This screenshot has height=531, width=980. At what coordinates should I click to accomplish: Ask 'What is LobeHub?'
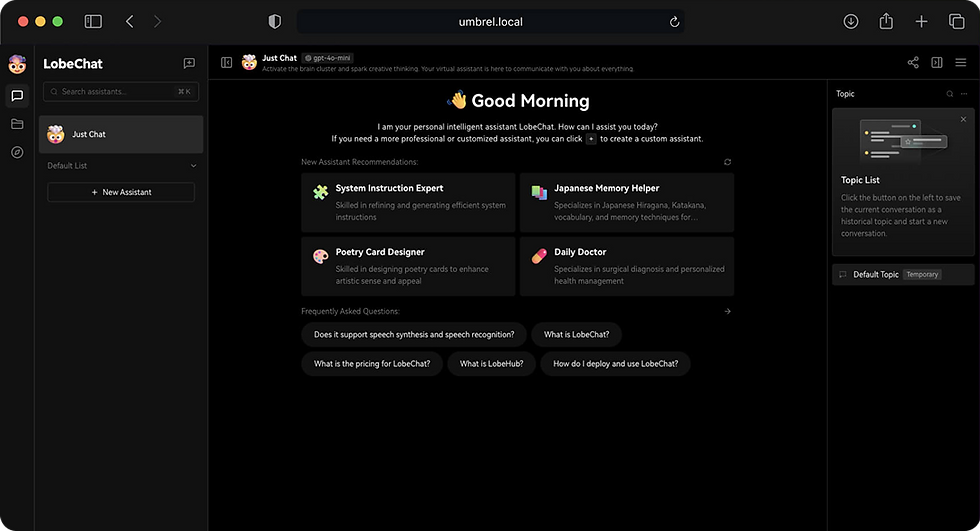(x=491, y=364)
